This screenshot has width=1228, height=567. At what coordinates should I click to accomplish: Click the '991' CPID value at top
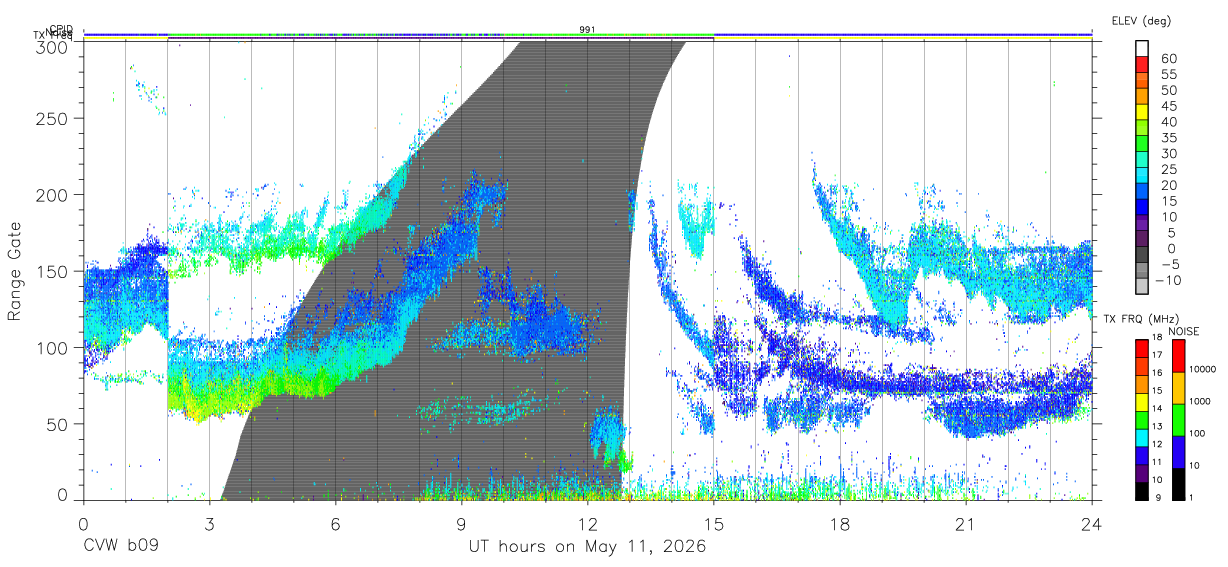click(x=587, y=30)
